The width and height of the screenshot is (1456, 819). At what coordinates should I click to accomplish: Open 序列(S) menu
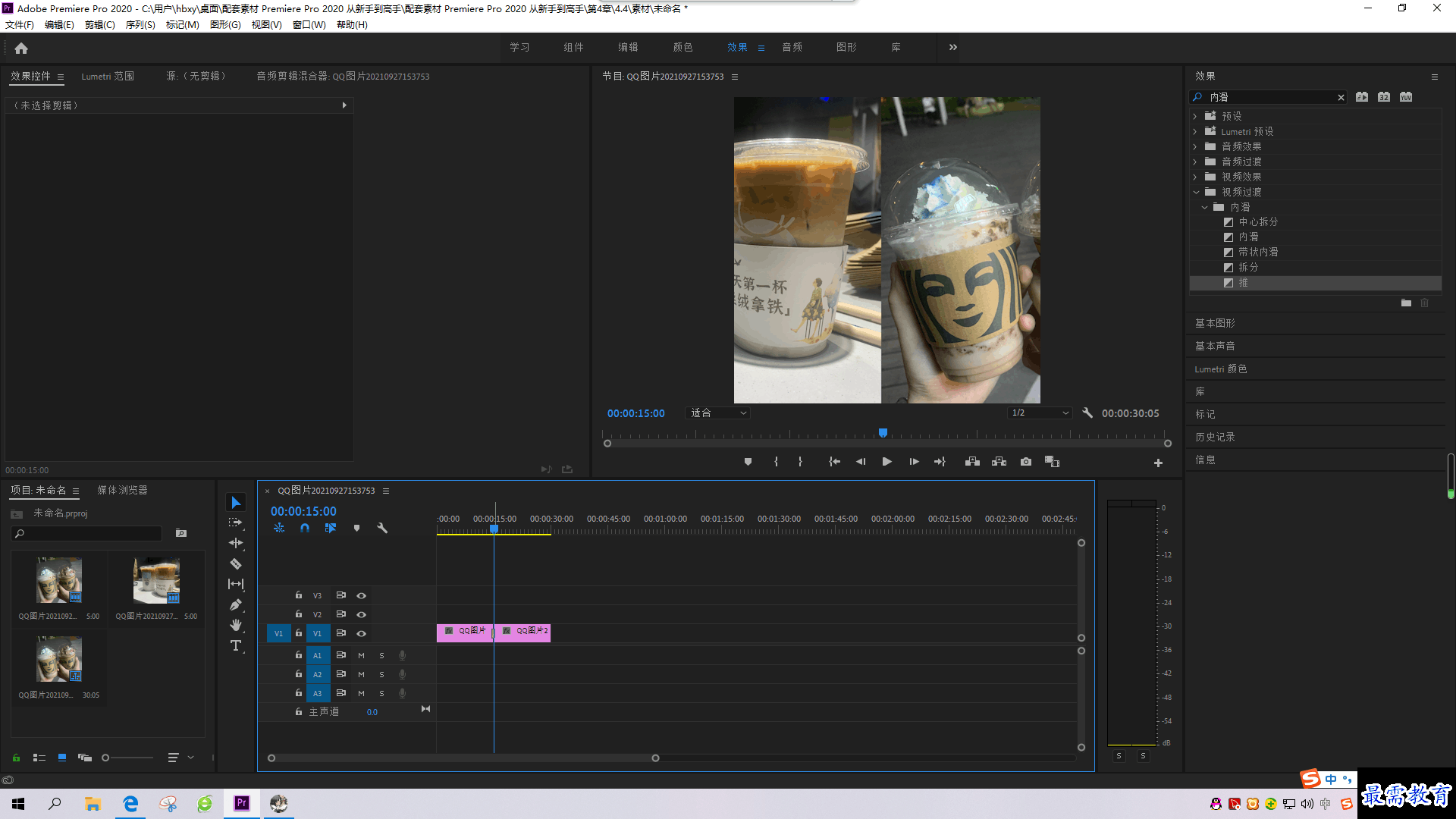(x=140, y=25)
